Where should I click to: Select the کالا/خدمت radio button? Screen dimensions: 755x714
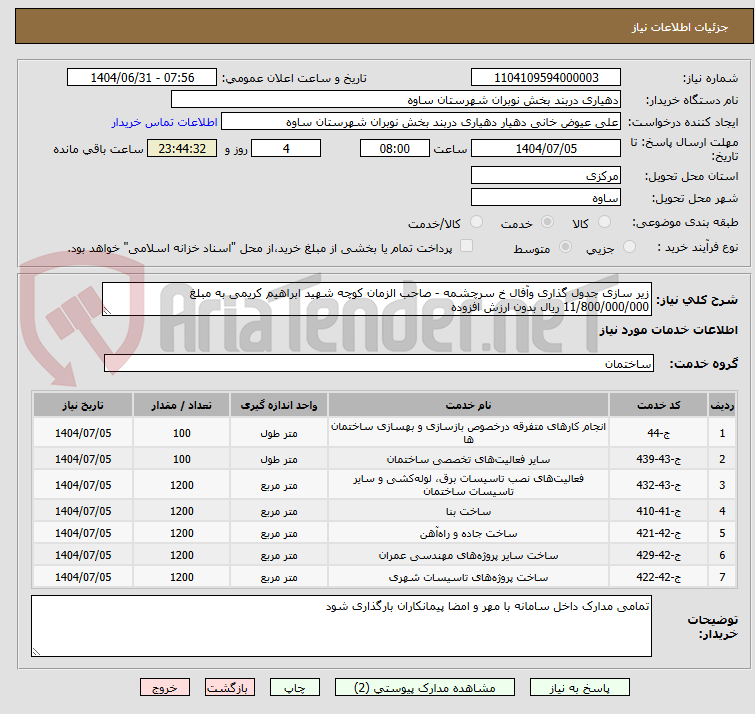476,222
